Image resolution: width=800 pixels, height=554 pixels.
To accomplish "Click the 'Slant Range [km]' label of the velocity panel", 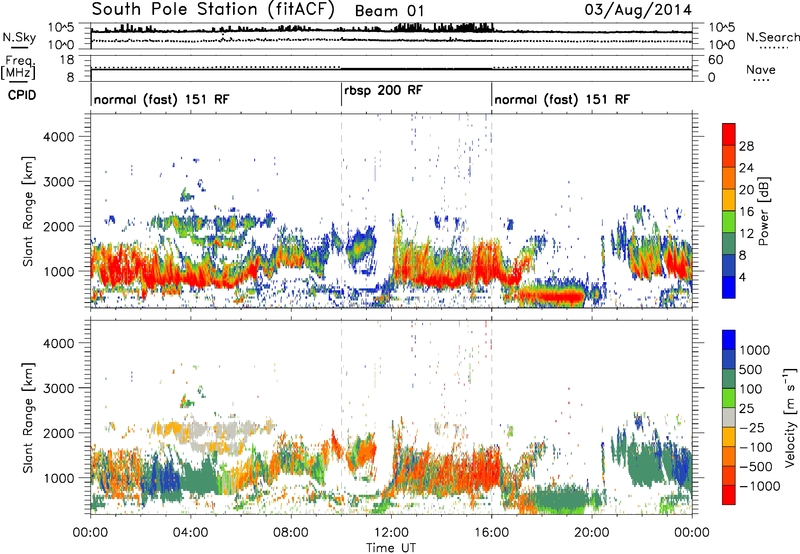I will click(28, 418).
